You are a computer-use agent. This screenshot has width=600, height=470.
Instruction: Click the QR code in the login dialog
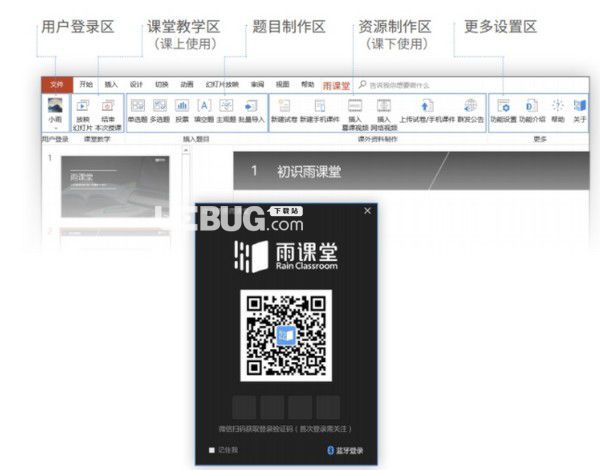(286, 336)
